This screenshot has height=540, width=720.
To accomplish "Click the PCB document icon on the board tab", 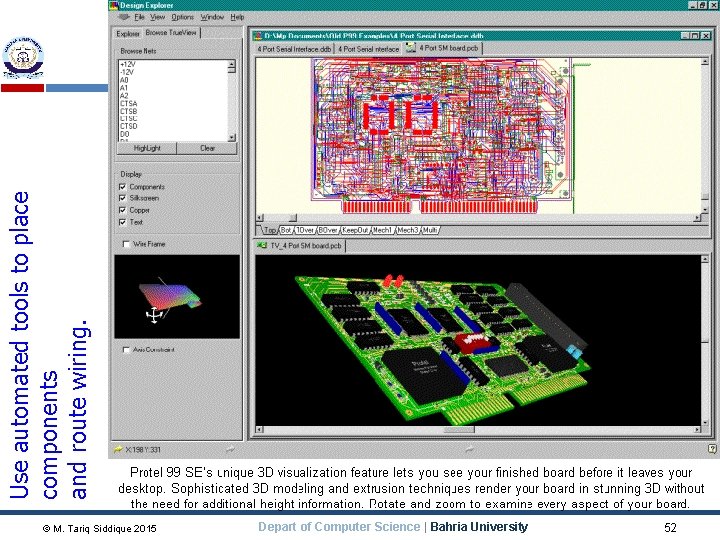I will 411,48.
